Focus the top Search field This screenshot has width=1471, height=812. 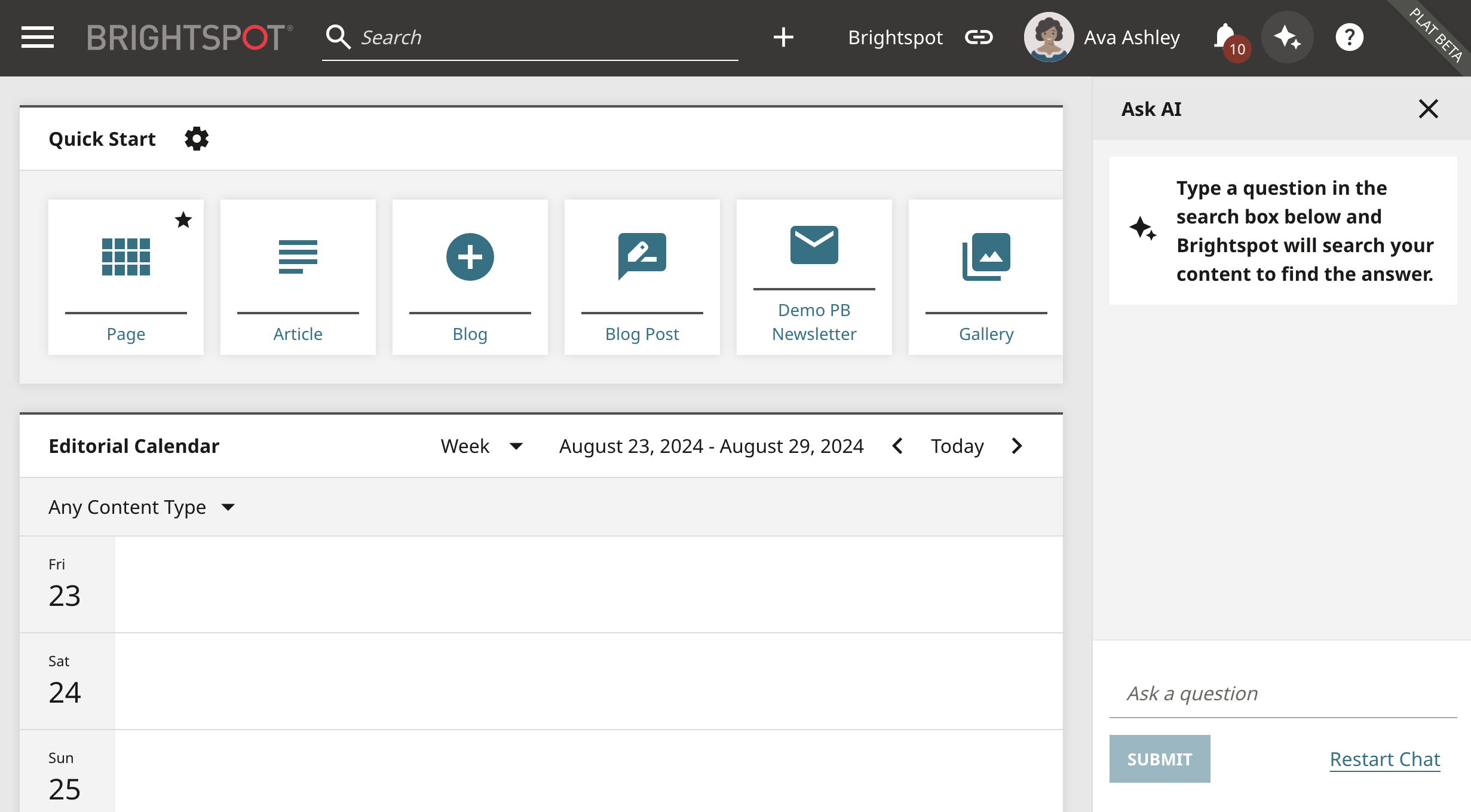point(530,37)
